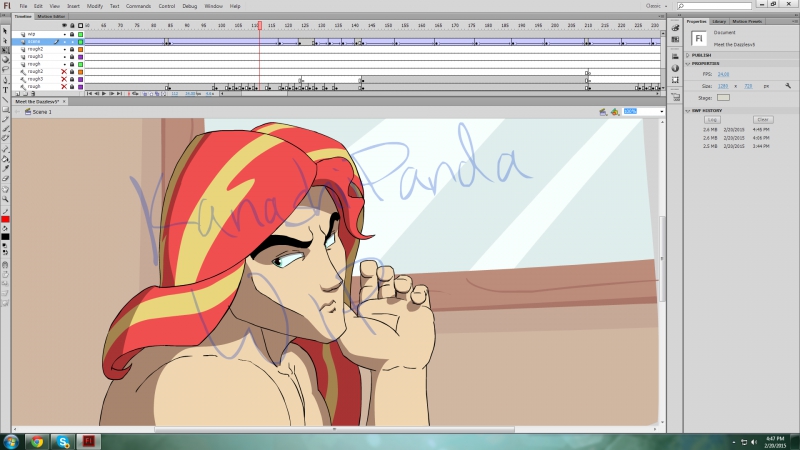Open the stage zoom percentage dropdown
The image size is (800, 450).
pos(662,112)
